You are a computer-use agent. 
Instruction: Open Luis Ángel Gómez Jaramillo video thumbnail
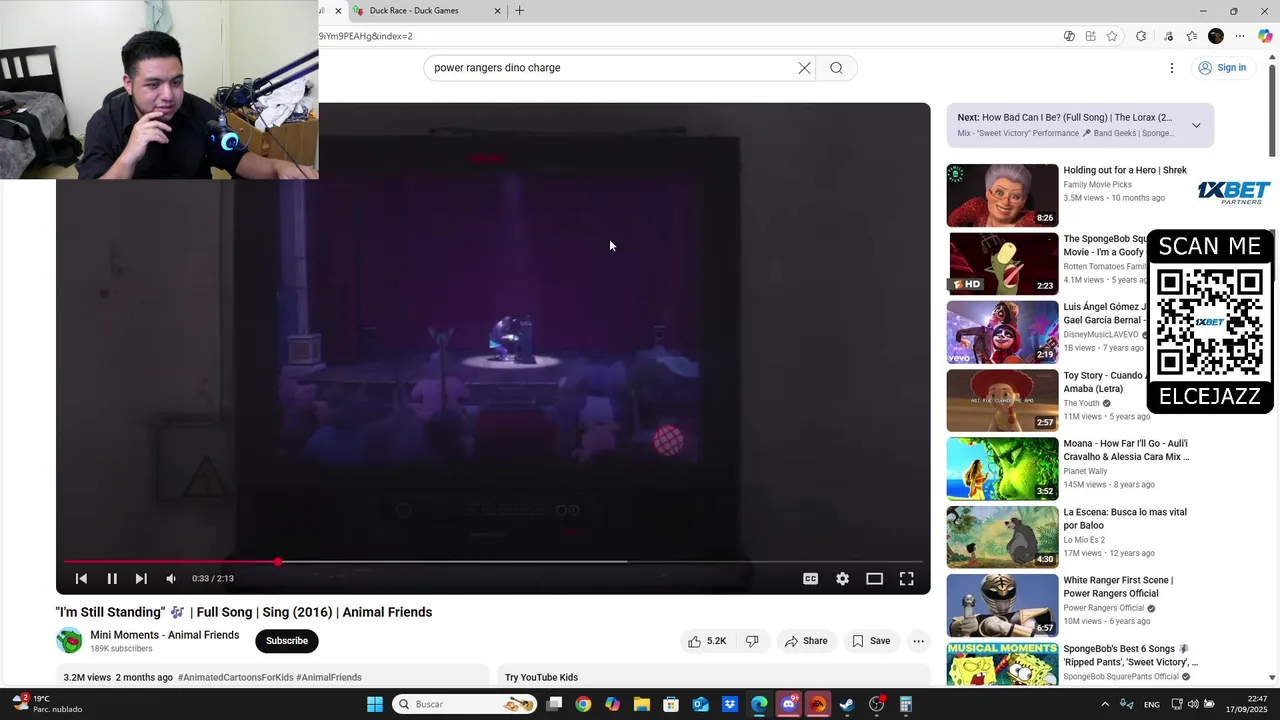pos(1002,332)
